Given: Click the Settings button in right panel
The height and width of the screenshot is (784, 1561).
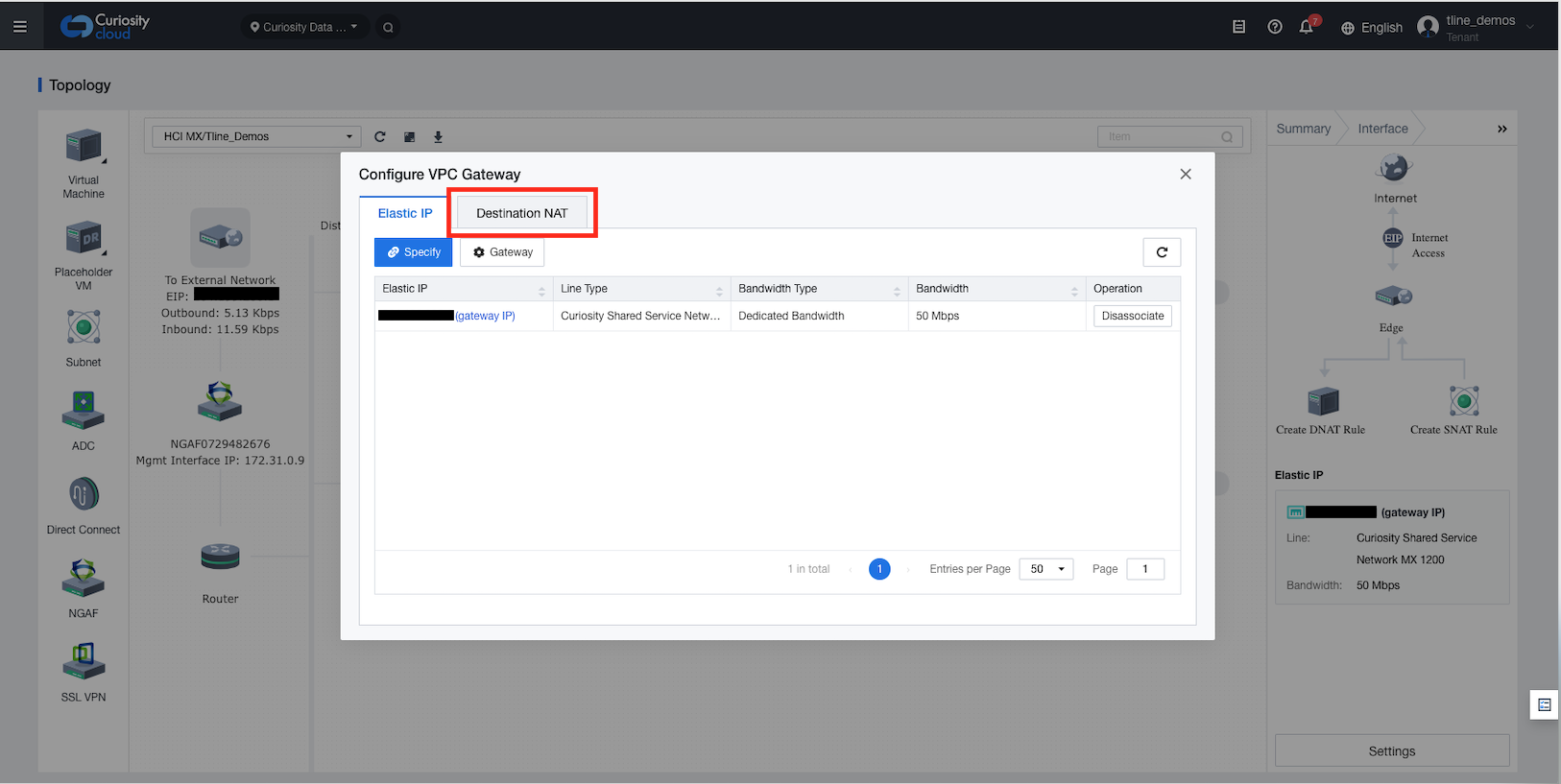Looking at the screenshot, I should coord(1392,751).
